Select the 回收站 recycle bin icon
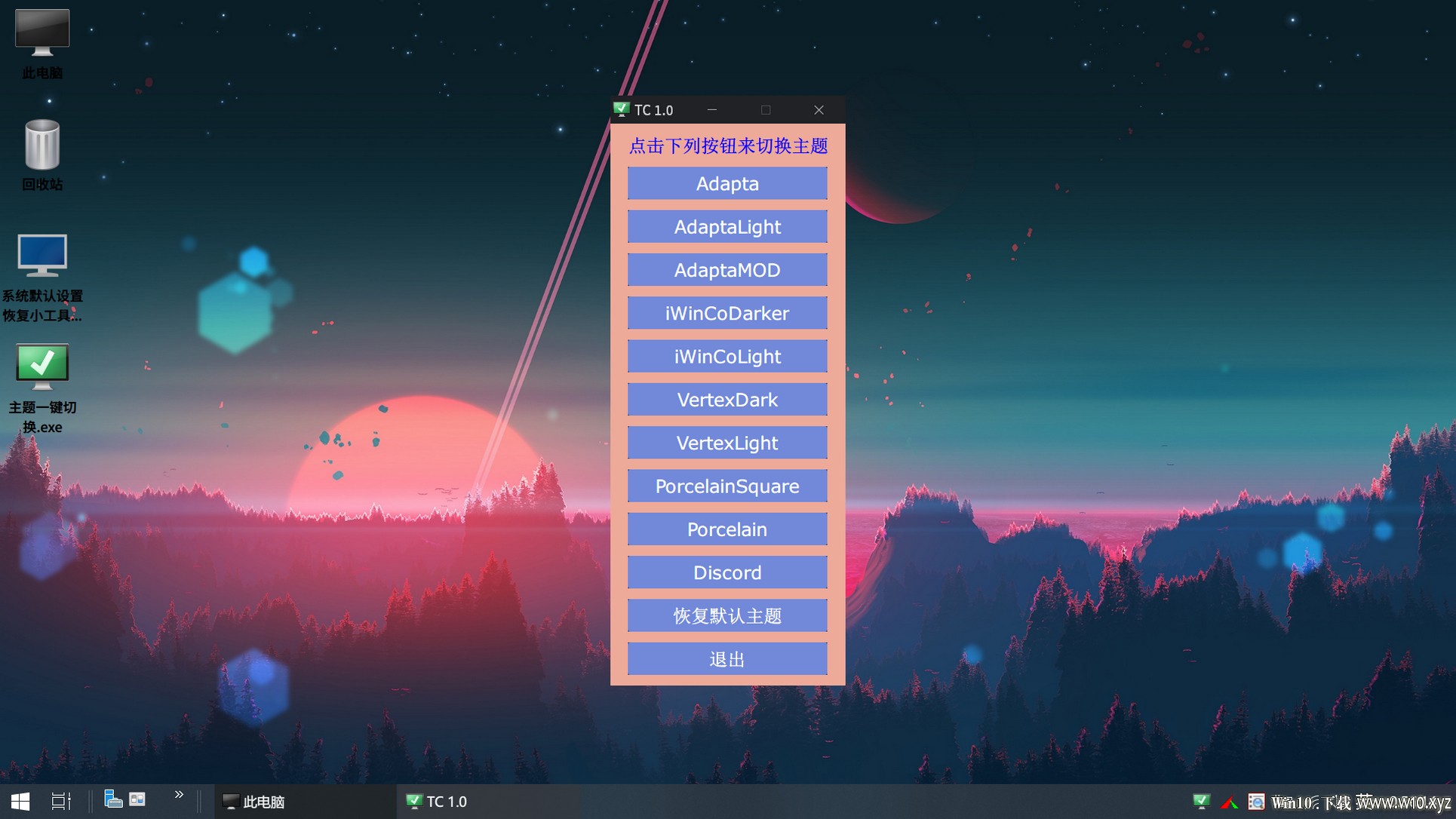This screenshot has width=1456, height=819. [42, 155]
